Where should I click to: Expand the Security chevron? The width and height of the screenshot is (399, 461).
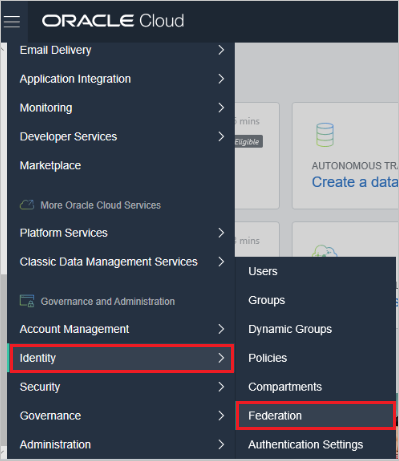221,387
